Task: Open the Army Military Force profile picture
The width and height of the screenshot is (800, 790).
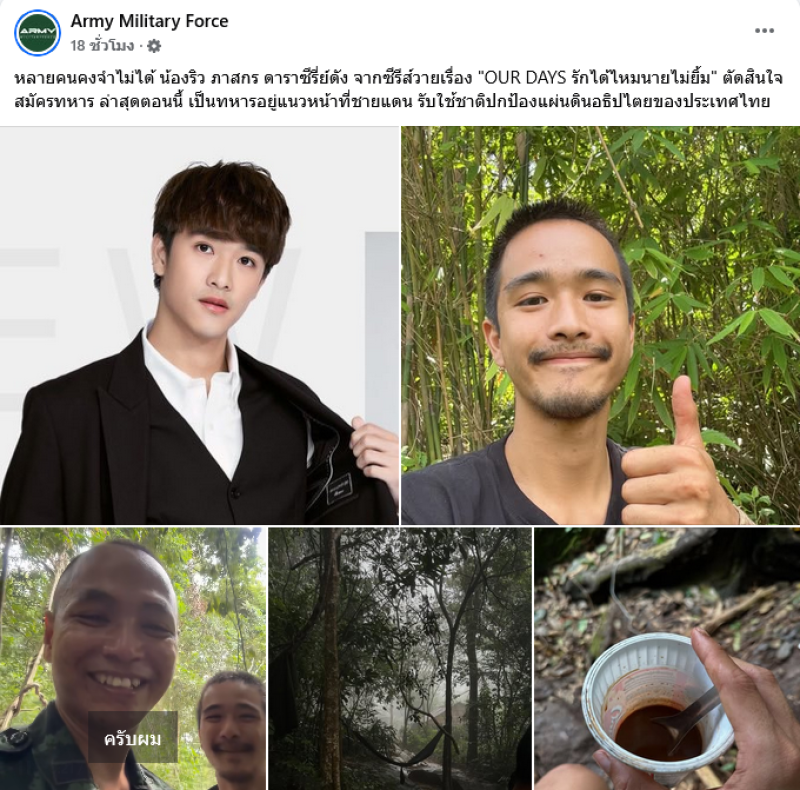Action: (37, 33)
